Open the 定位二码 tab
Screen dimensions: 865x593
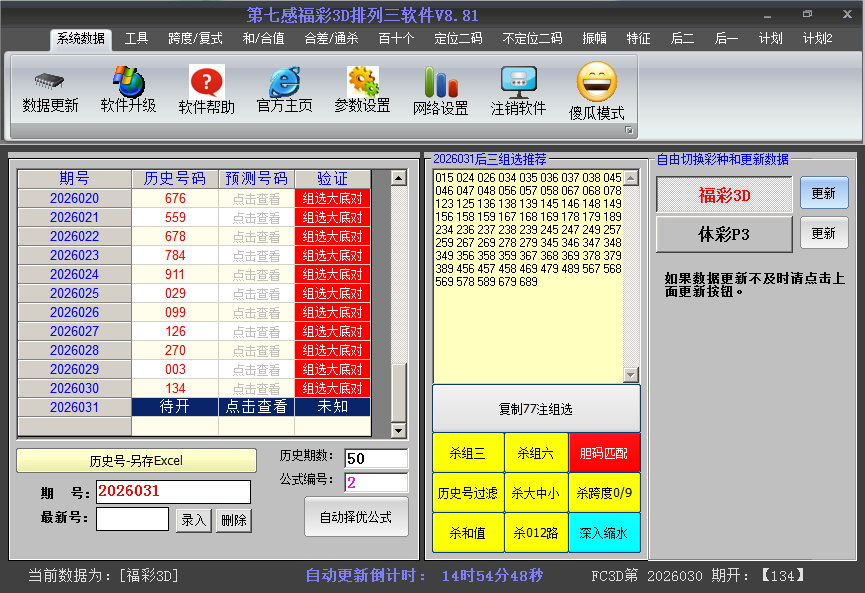point(458,40)
